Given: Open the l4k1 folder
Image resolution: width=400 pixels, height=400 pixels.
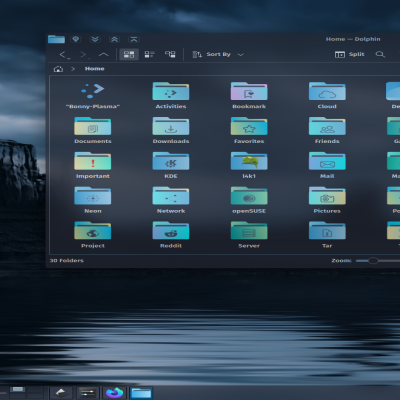Looking at the screenshot, I should pyautogui.click(x=249, y=161).
